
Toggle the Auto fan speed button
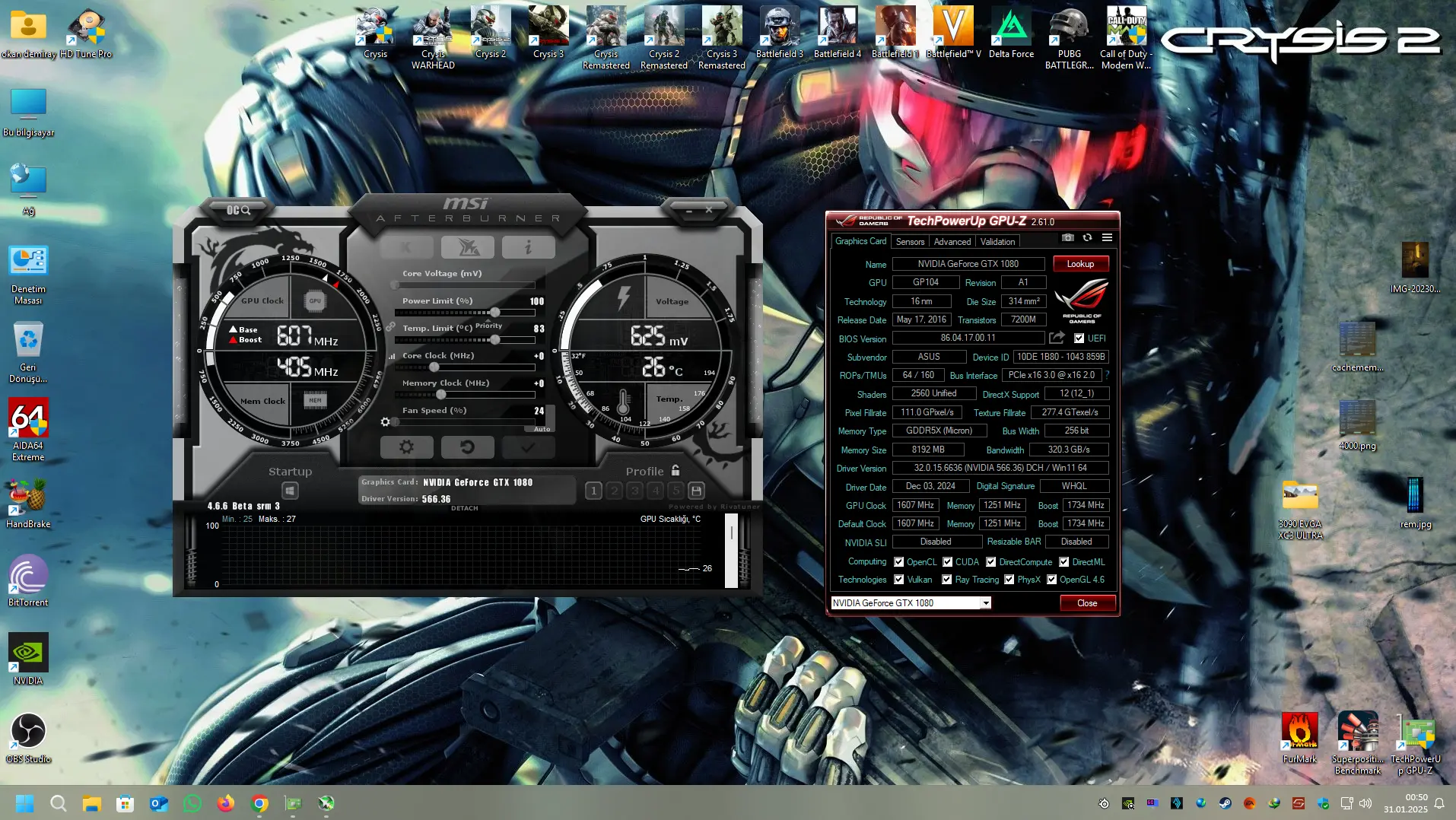pyautogui.click(x=542, y=429)
